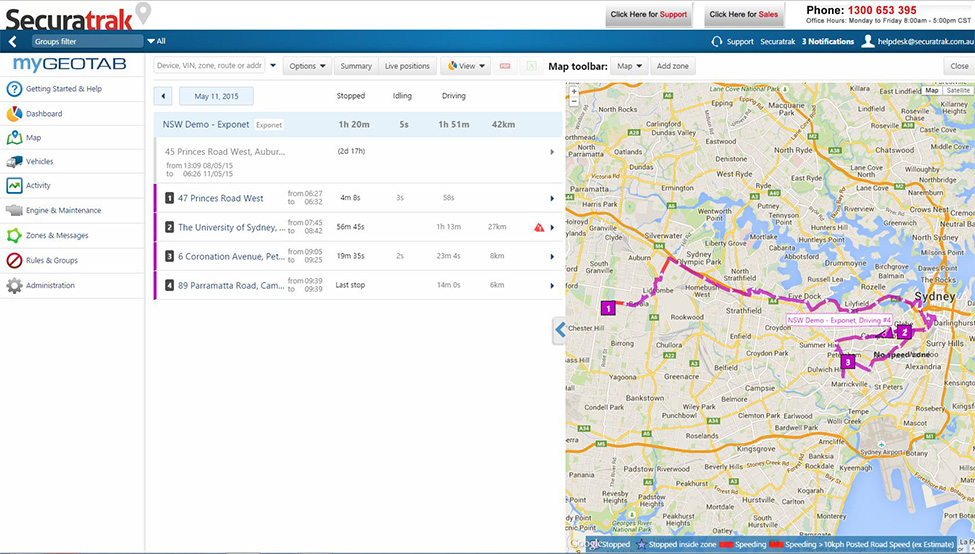Open the Dashboard page from sidebar
The width and height of the screenshot is (975, 554).
pyautogui.click(x=43, y=114)
